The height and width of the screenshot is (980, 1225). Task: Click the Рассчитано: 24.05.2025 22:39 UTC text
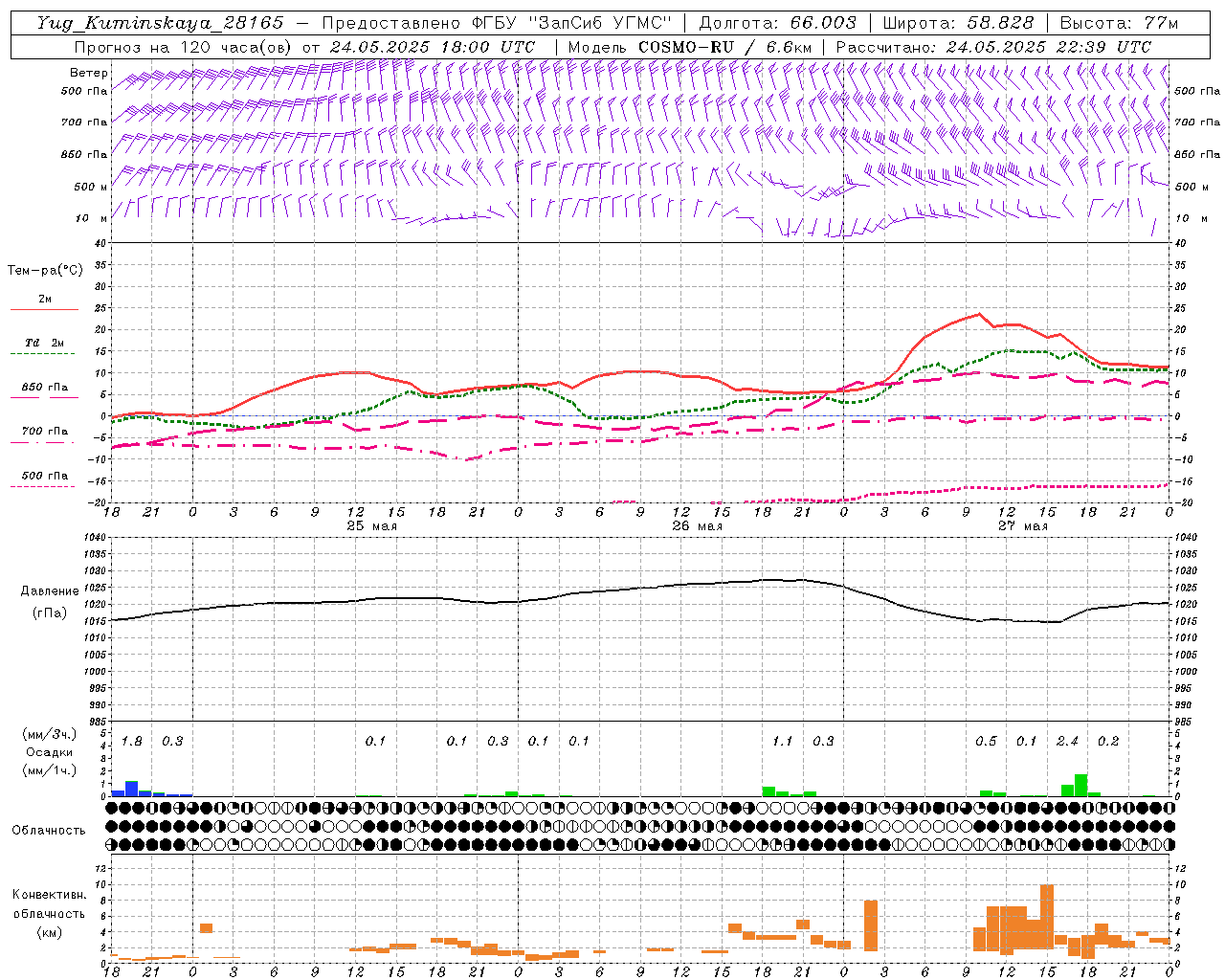coord(993,47)
